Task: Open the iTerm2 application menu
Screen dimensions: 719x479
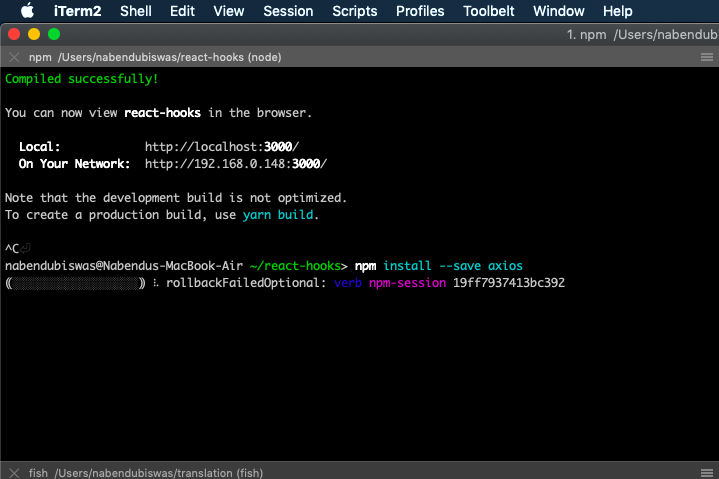Action: click(77, 11)
